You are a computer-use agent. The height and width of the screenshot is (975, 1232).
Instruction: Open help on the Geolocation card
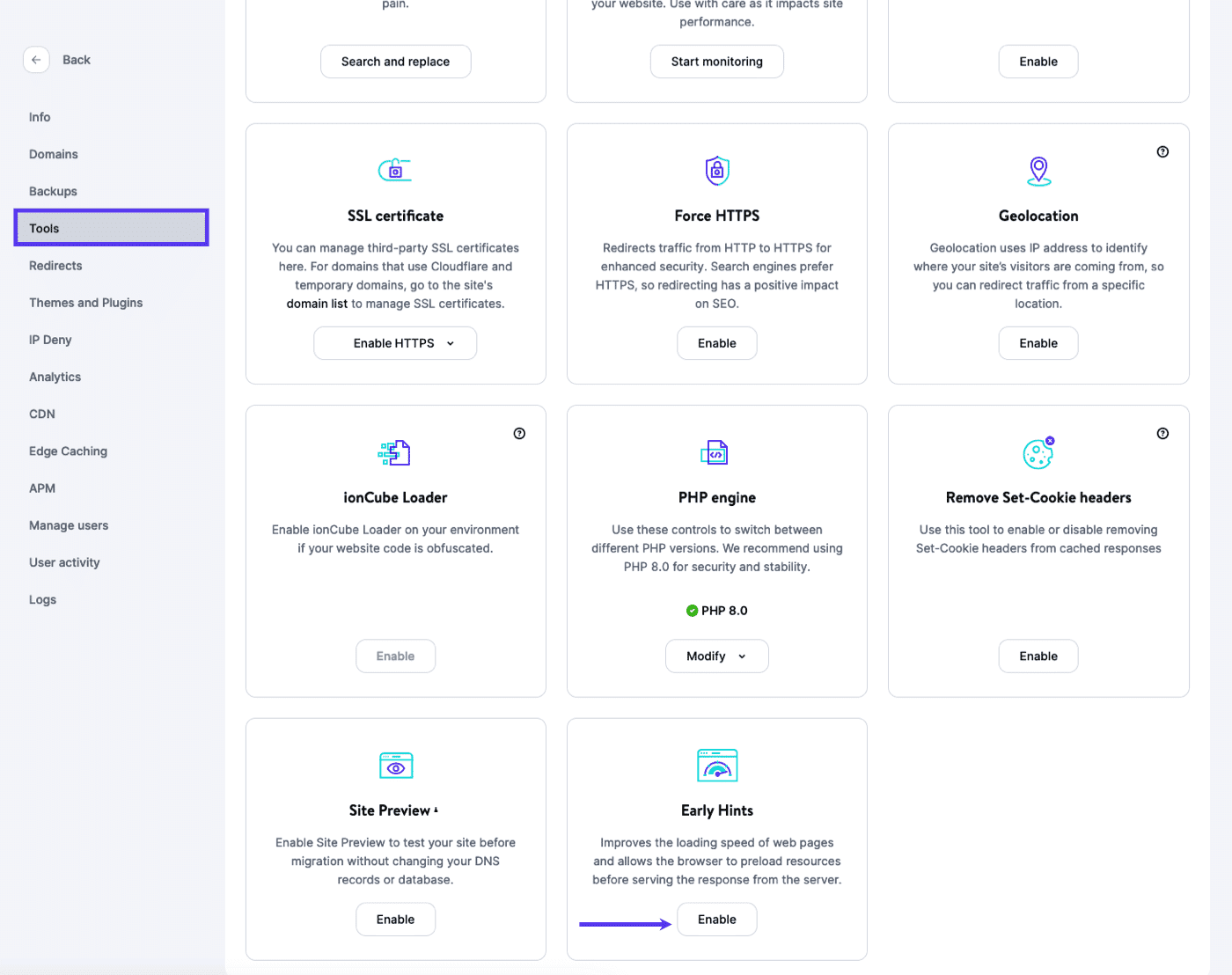pyautogui.click(x=1162, y=151)
